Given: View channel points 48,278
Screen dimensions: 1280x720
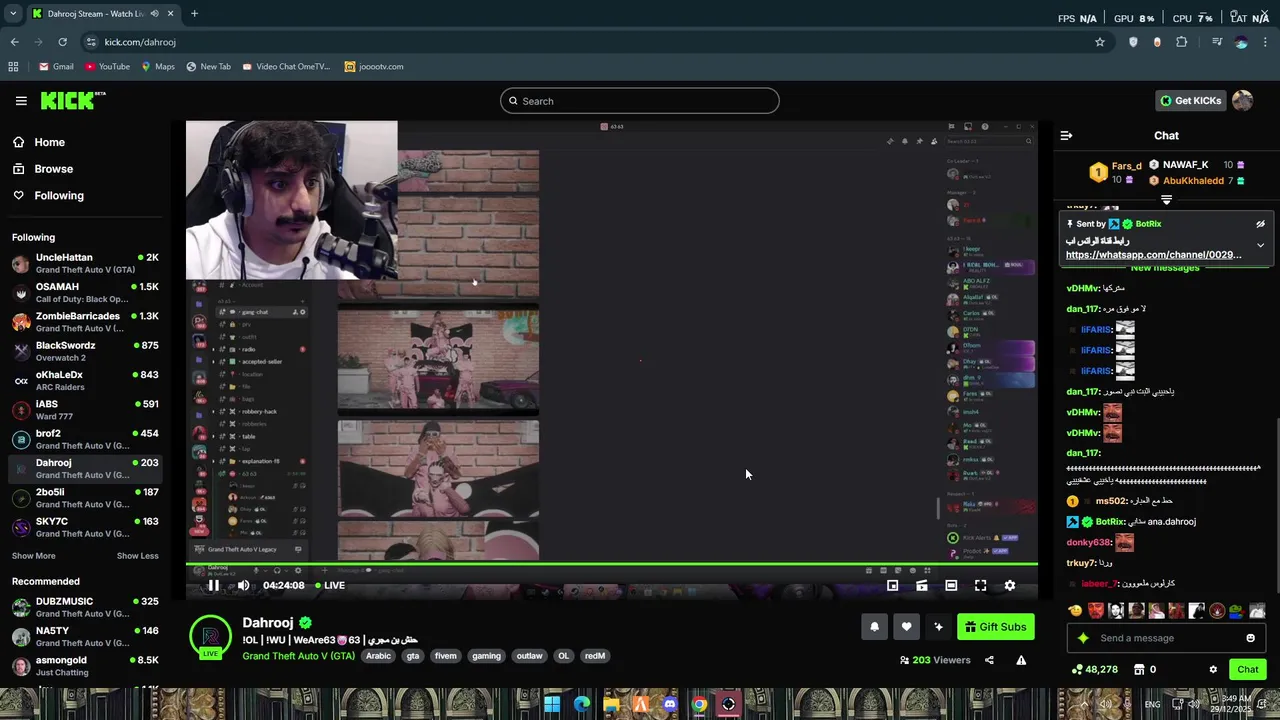Looking at the screenshot, I should click(1094, 669).
